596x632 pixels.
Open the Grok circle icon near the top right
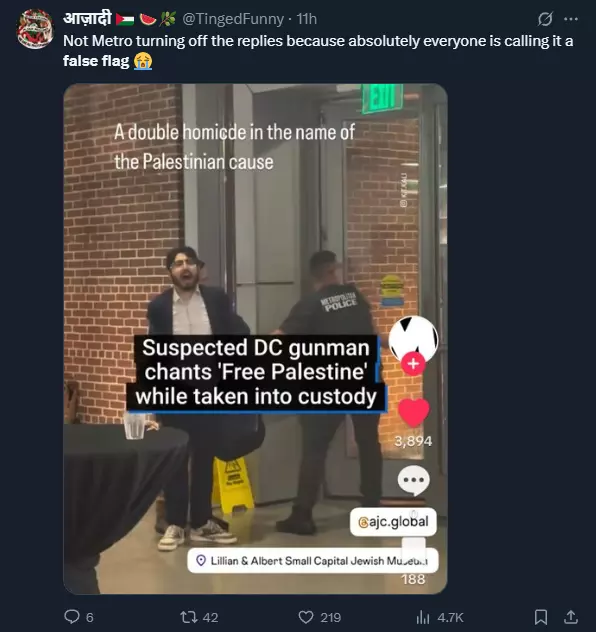[x=545, y=19]
